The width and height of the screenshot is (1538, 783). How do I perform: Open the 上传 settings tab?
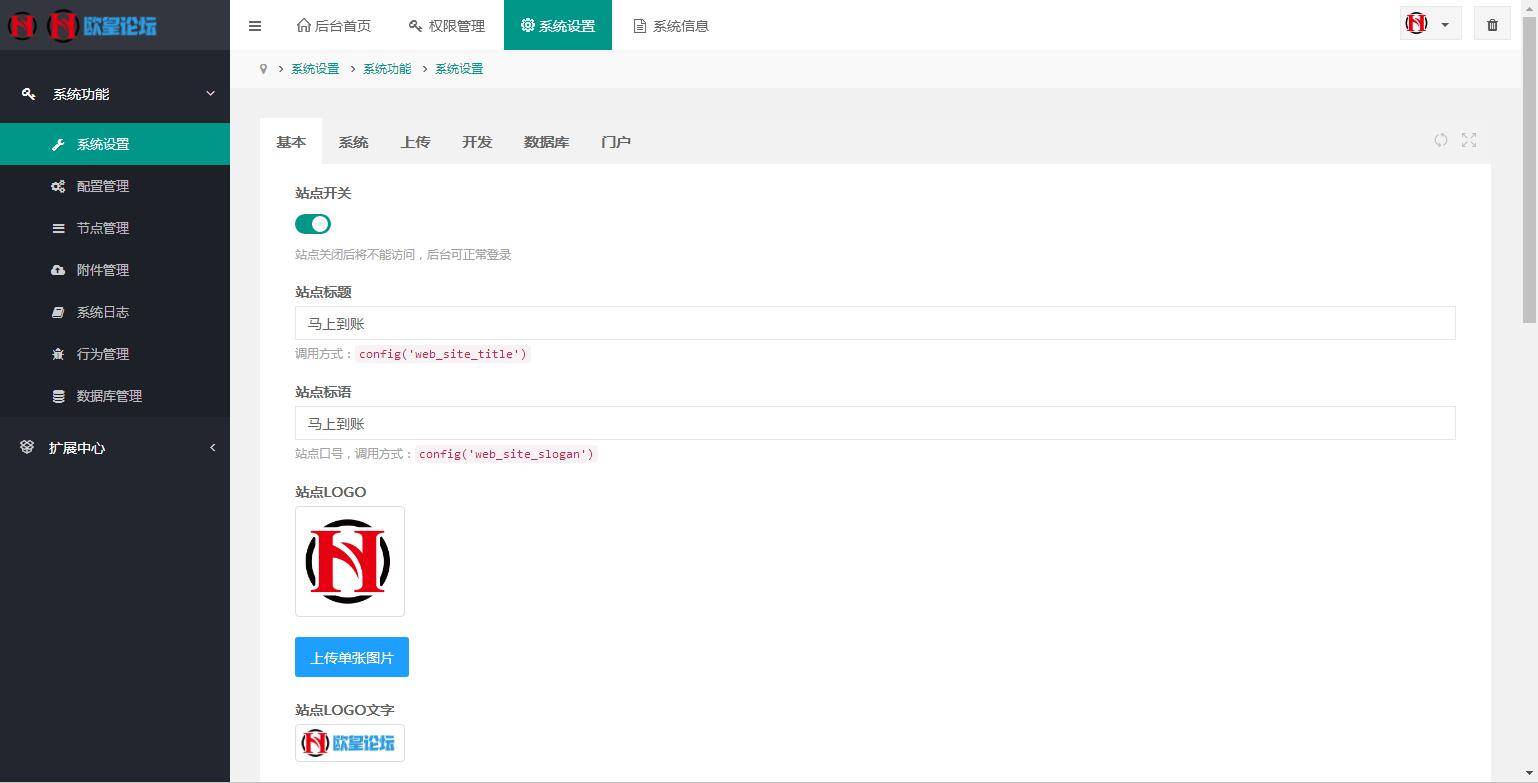tap(415, 141)
